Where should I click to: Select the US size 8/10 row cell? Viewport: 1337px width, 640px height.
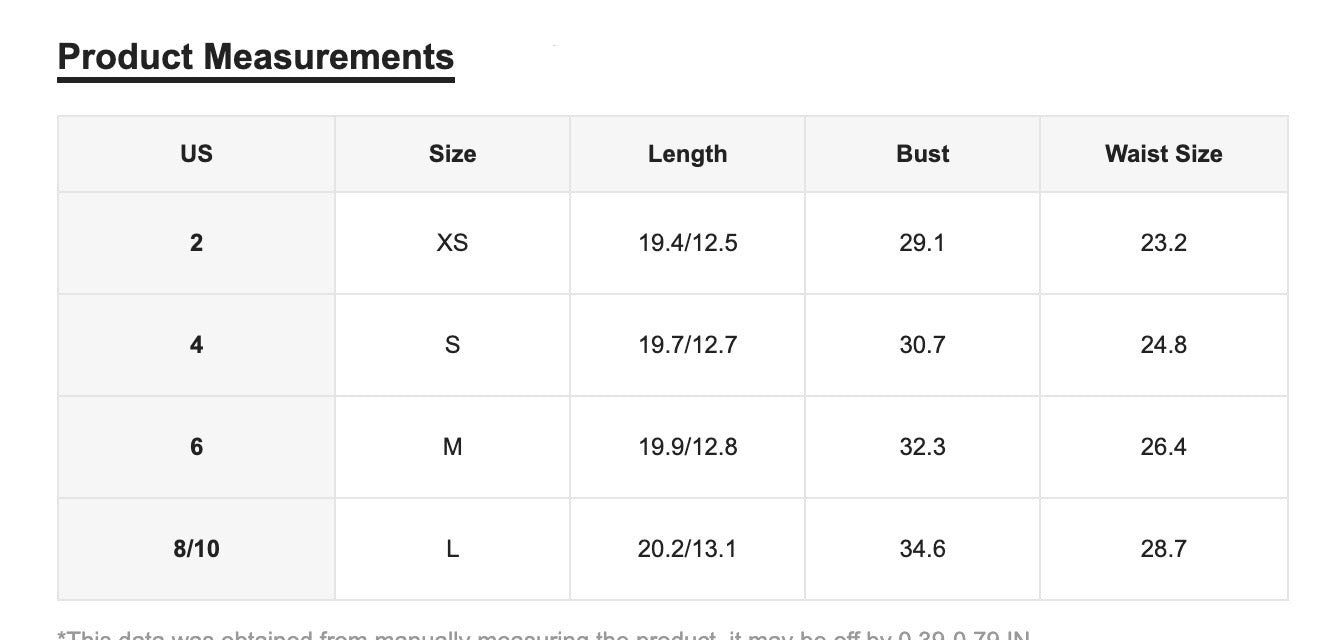coord(196,549)
